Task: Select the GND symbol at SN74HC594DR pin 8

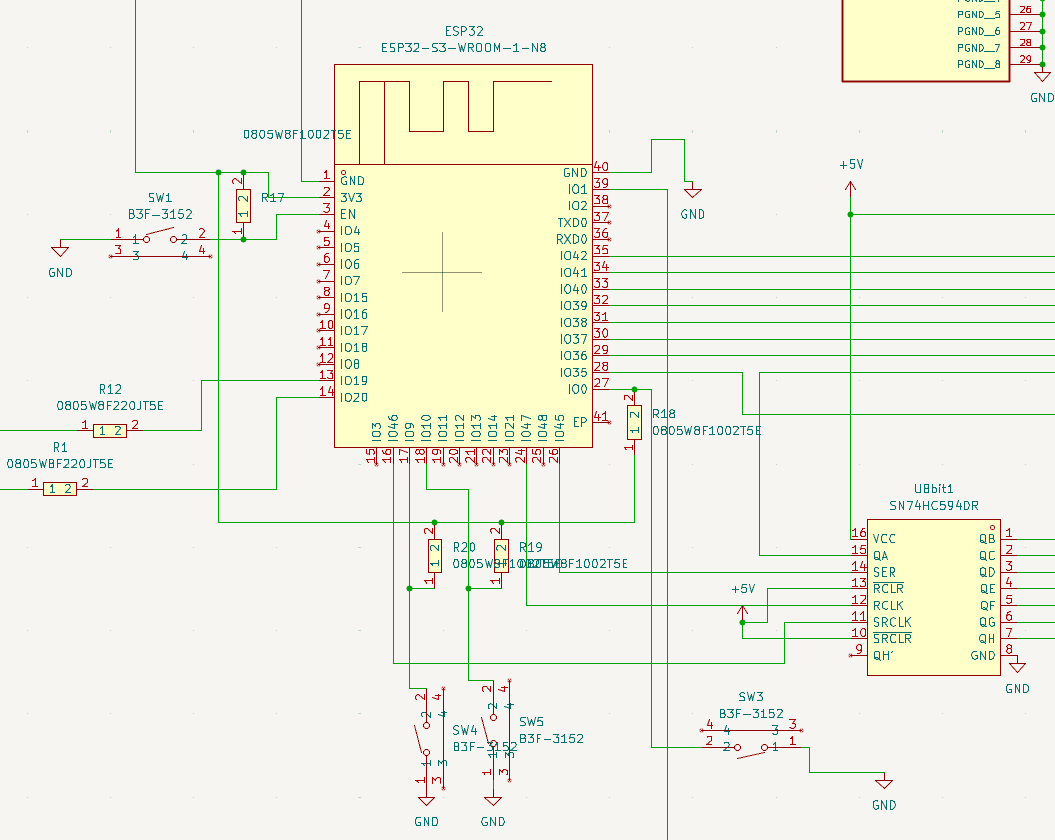Action: click(x=1017, y=667)
